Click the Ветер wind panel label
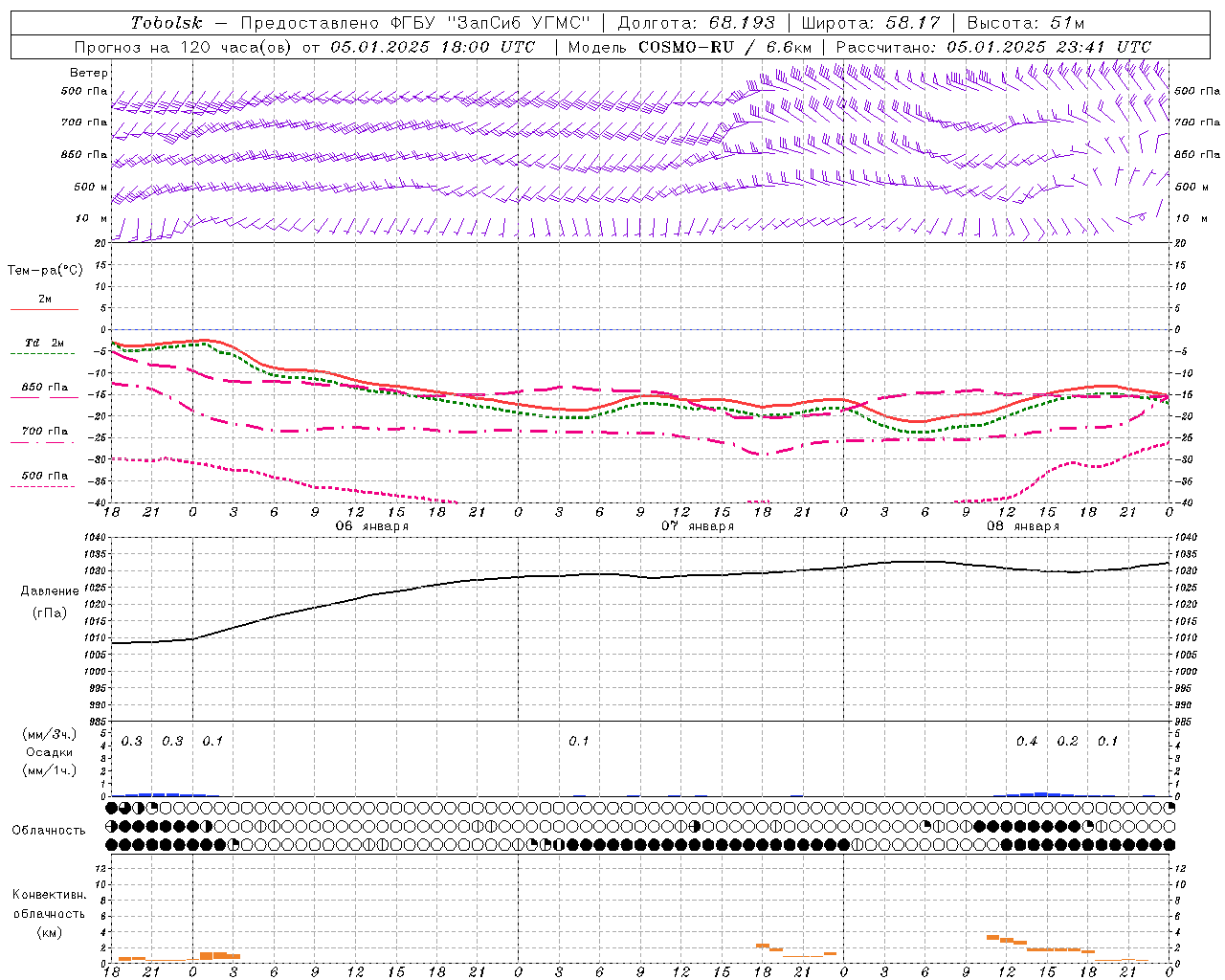 coord(89,73)
